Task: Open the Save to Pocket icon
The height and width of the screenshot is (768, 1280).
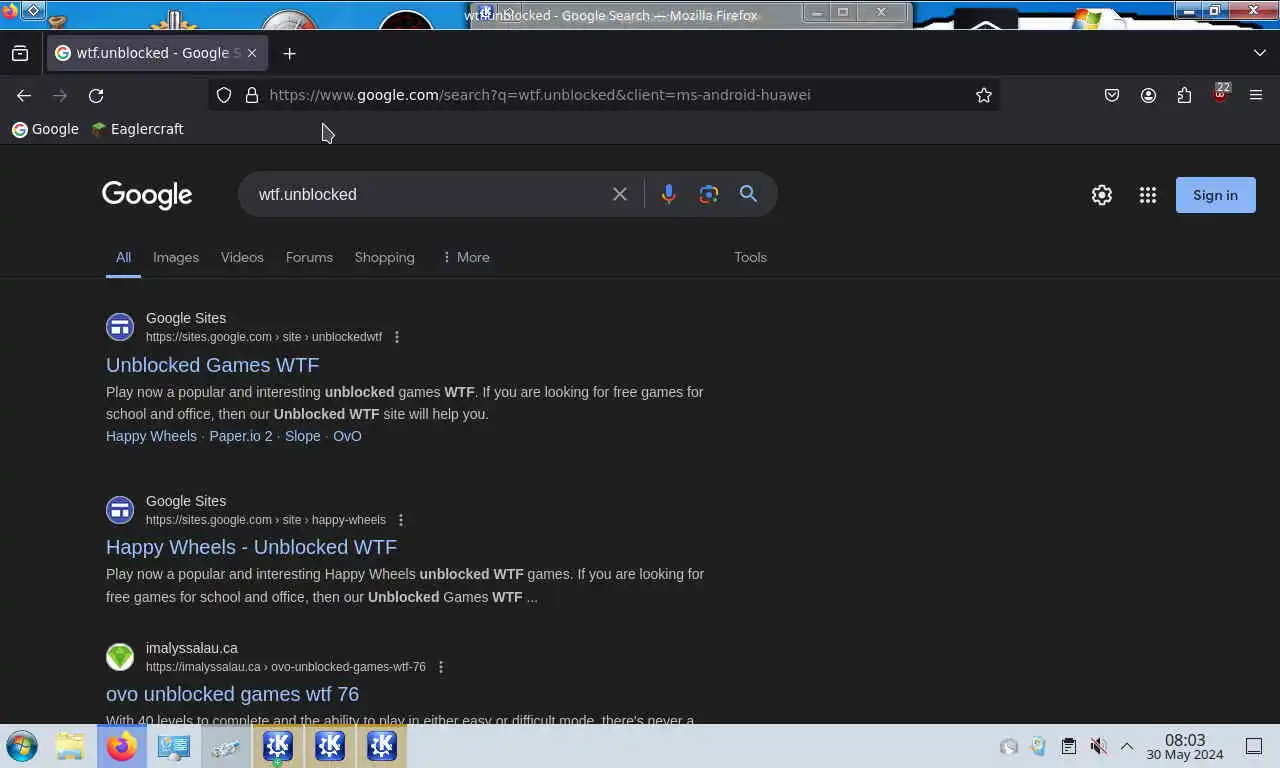Action: click(x=1112, y=95)
